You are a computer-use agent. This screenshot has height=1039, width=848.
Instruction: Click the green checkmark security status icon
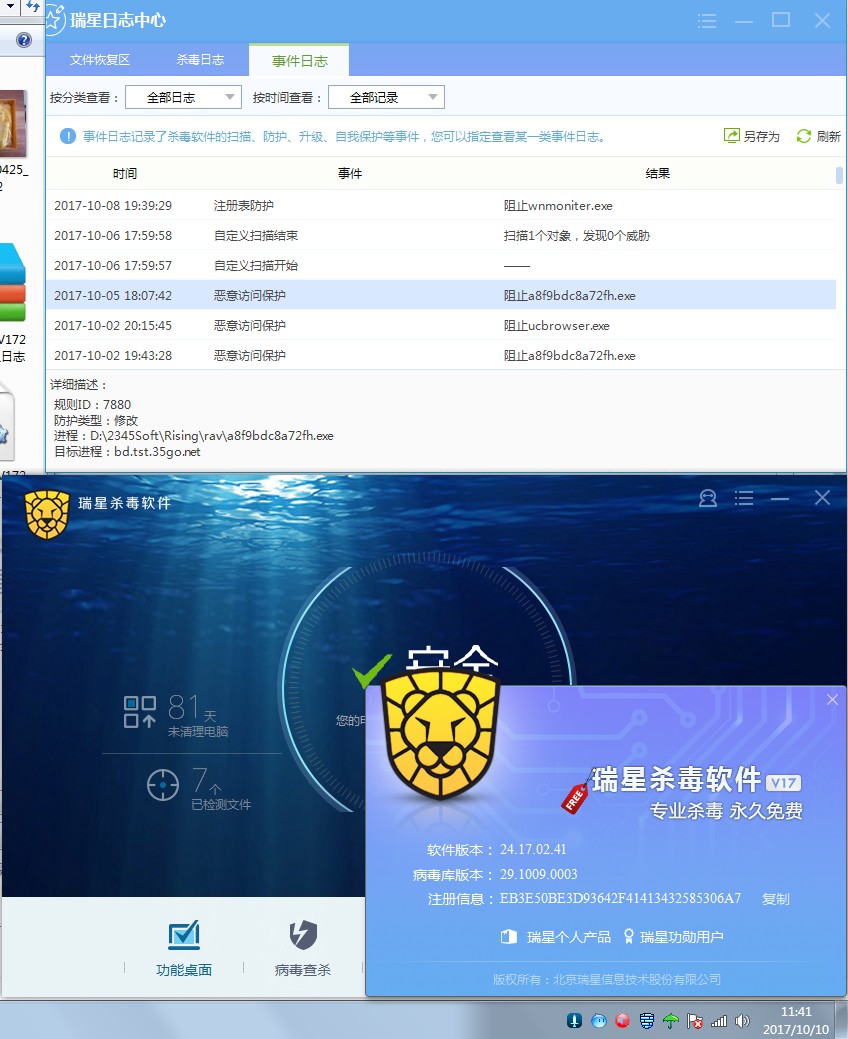tap(372, 670)
